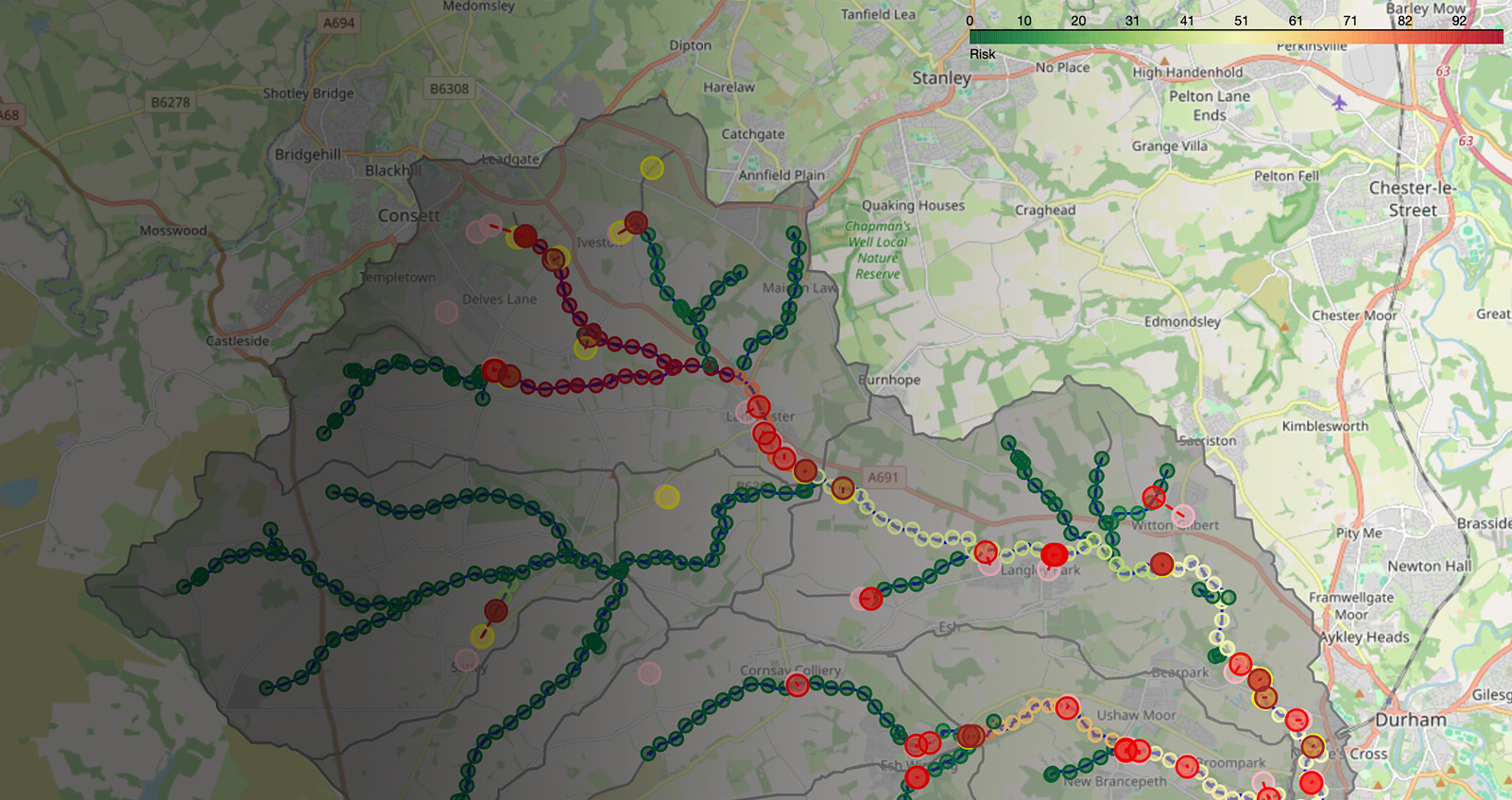Click the Stanley town label
Image resolution: width=1512 pixels, height=800 pixels.
coord(941,77)
